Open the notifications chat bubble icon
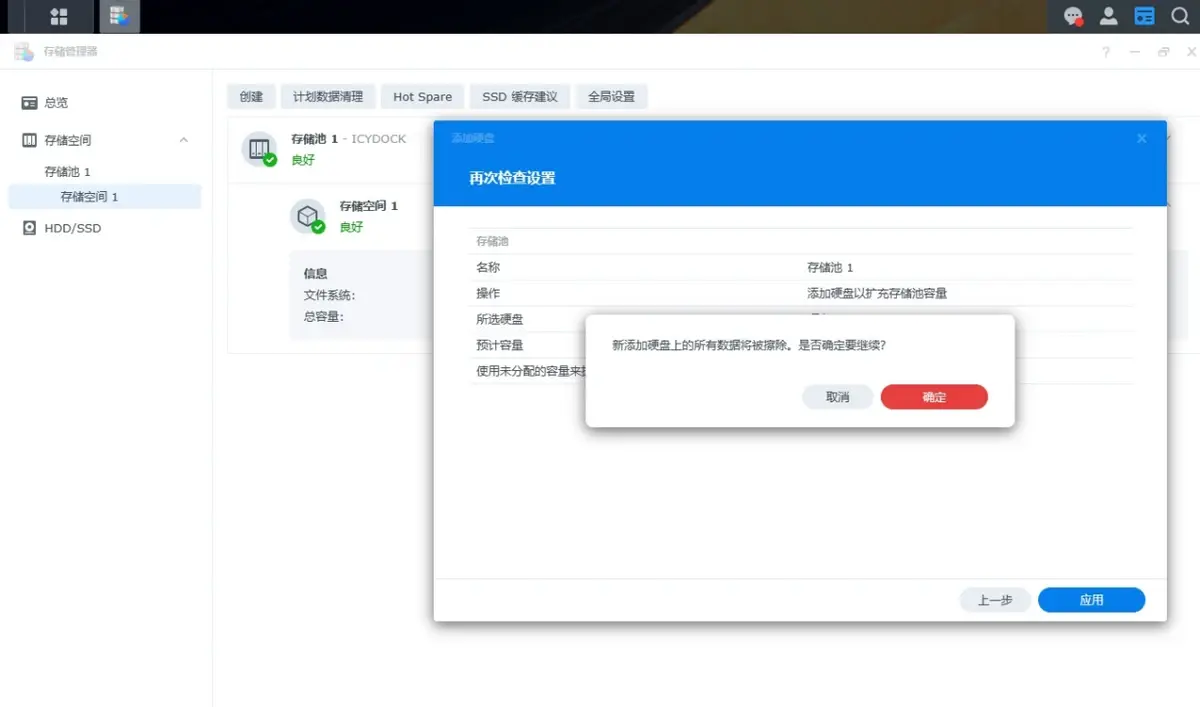The width and height of the screenshot is (1200, 707). (x=1073, y=16)
